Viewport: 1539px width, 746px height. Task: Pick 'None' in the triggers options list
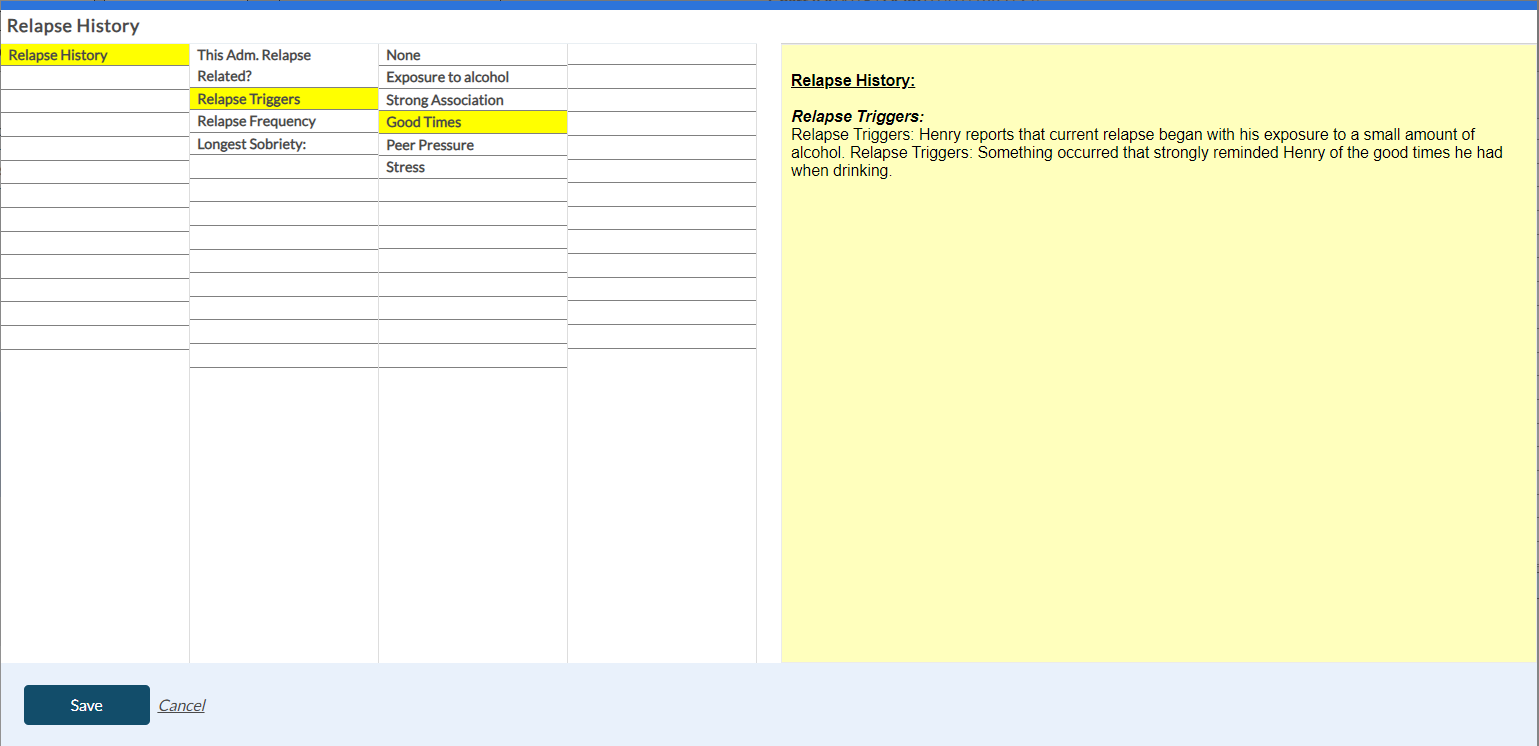[403, 55]
